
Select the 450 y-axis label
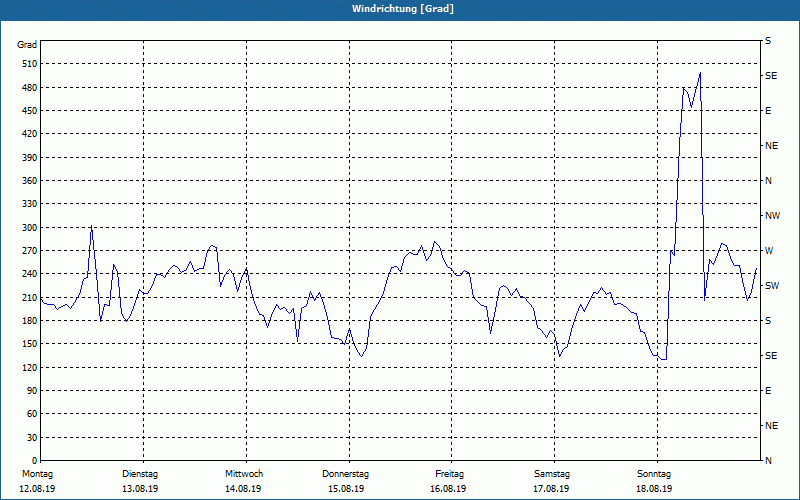pos(30,111)
